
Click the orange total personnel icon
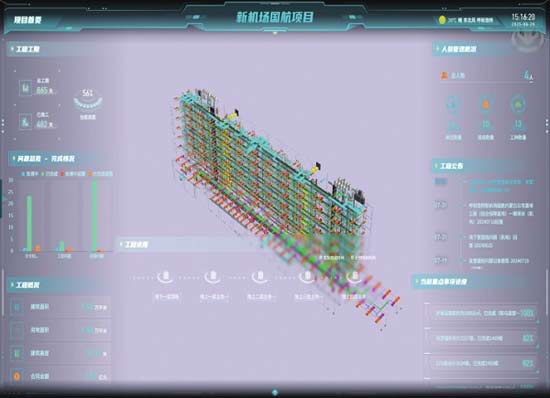click(x=444, y=75)
